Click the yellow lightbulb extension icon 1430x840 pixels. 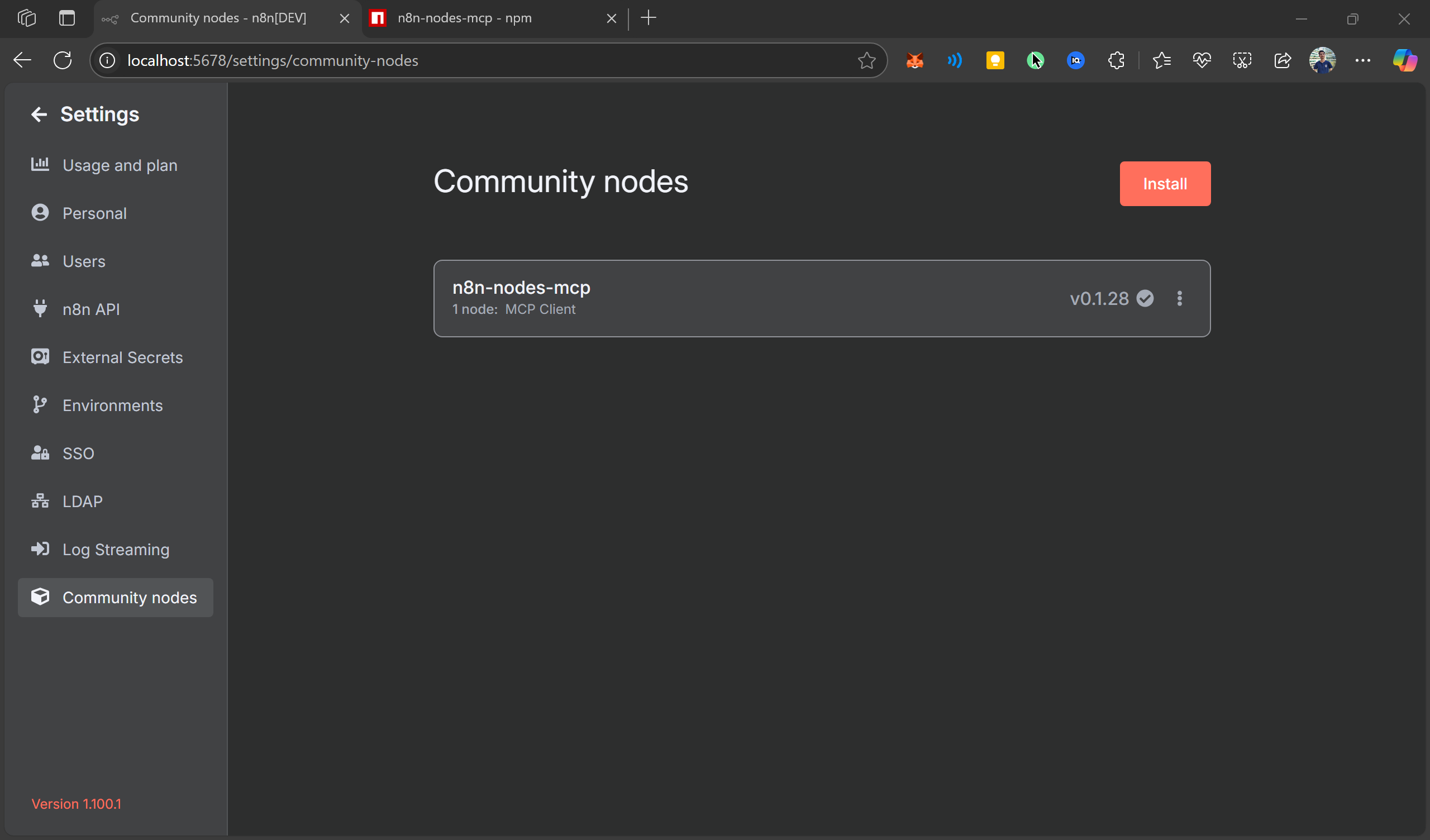995,60
